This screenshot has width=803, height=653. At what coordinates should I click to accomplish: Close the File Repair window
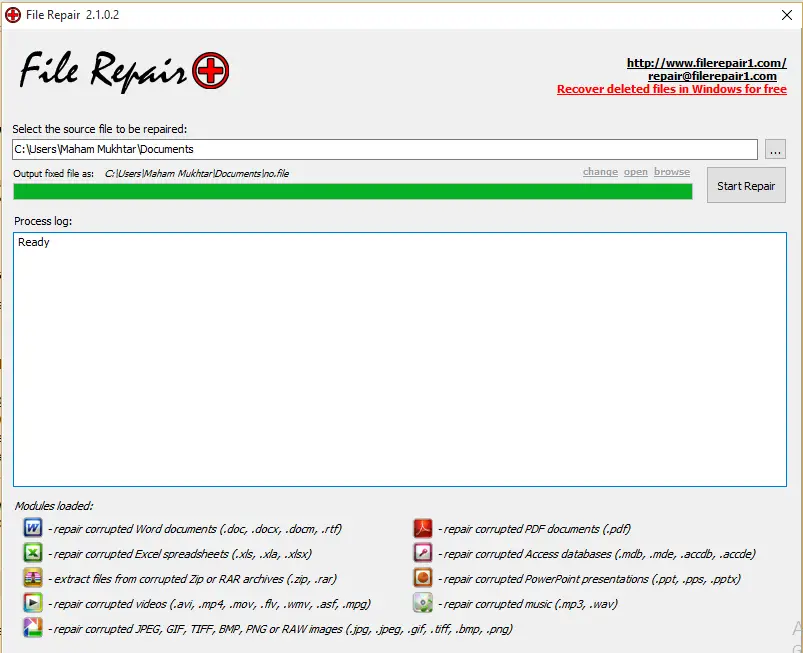tap(787, 15)
